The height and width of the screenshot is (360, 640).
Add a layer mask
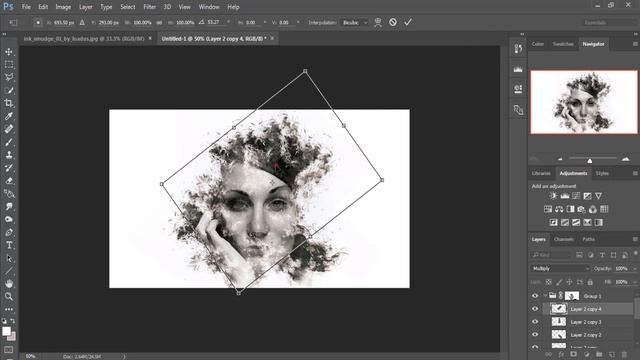tap(573, 354)
